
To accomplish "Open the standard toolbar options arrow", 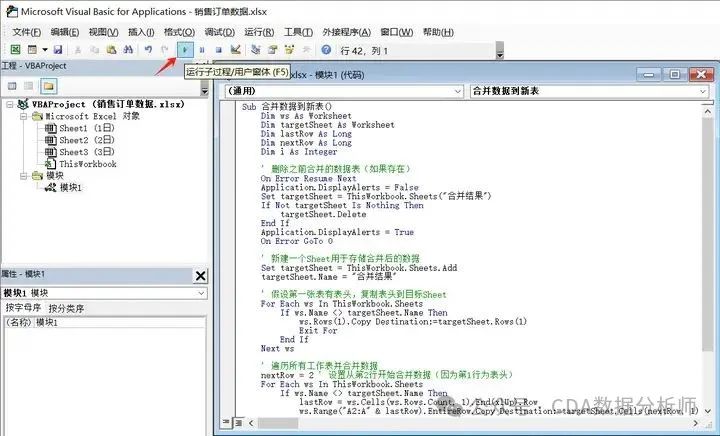I will [500, 50].
